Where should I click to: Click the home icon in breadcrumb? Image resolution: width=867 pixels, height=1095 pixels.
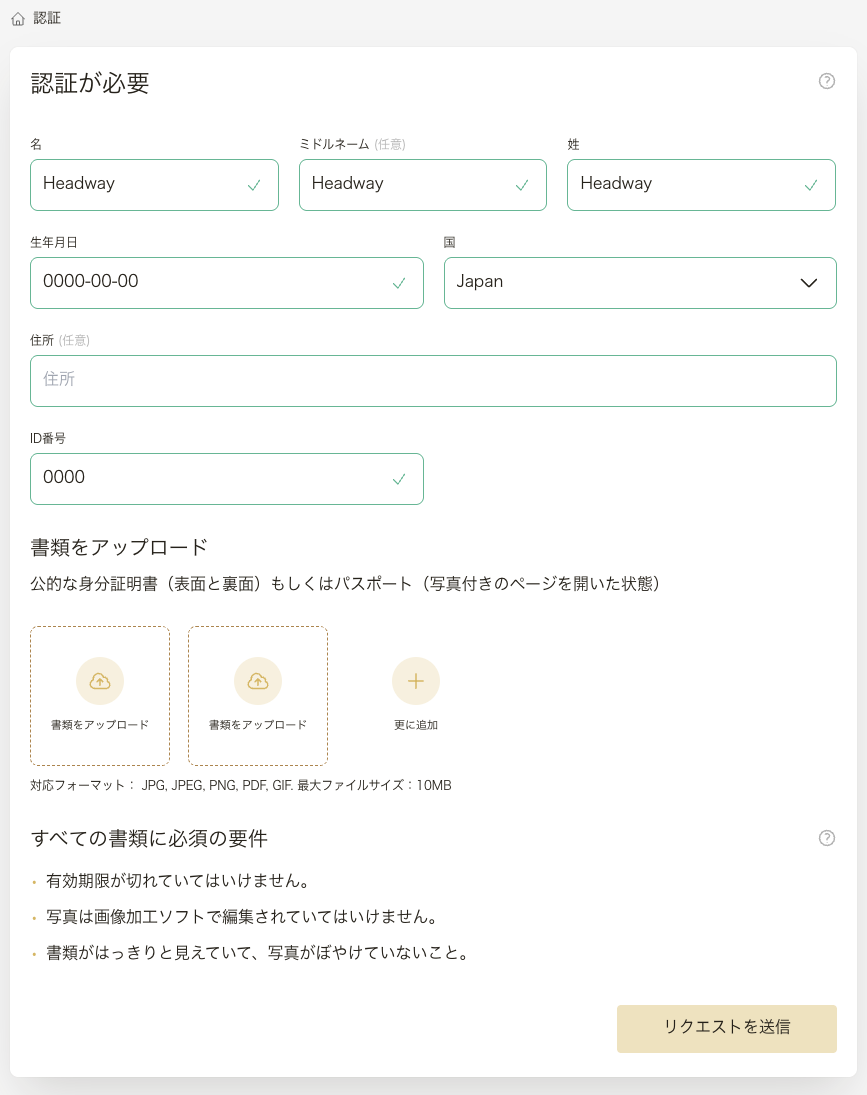pos(18,19)
